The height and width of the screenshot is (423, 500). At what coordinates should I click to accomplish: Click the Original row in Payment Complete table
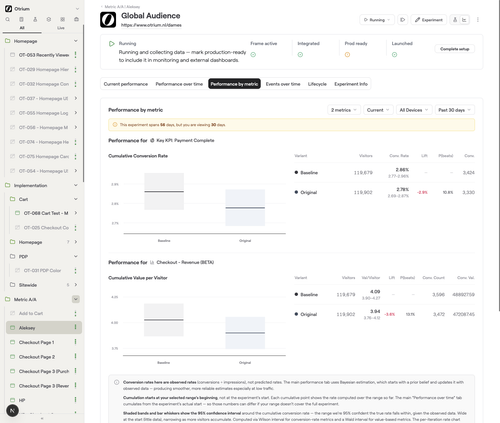384,192
